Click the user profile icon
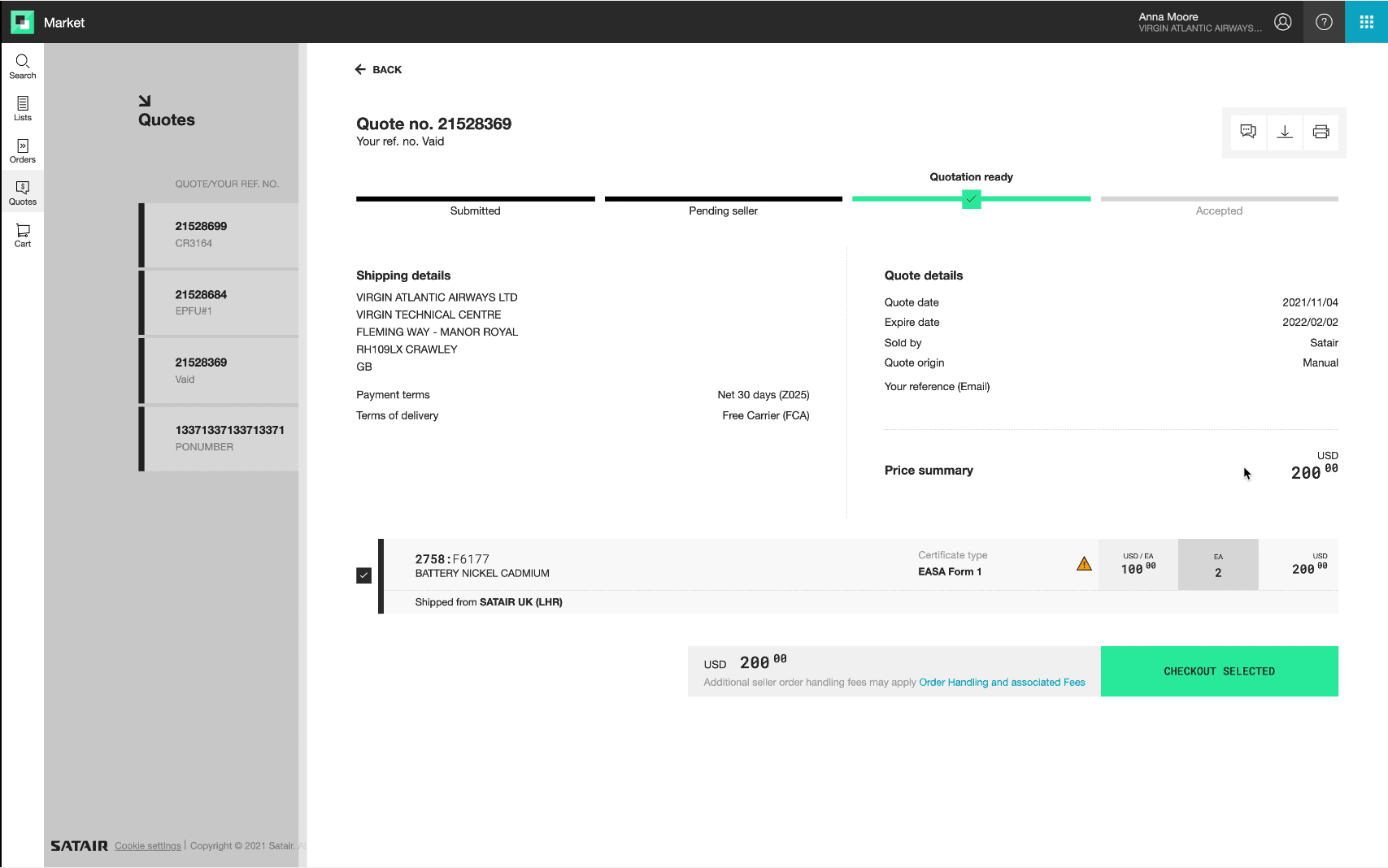Viewport: 1388px width, 868px height. click(x=1282, y=22)
